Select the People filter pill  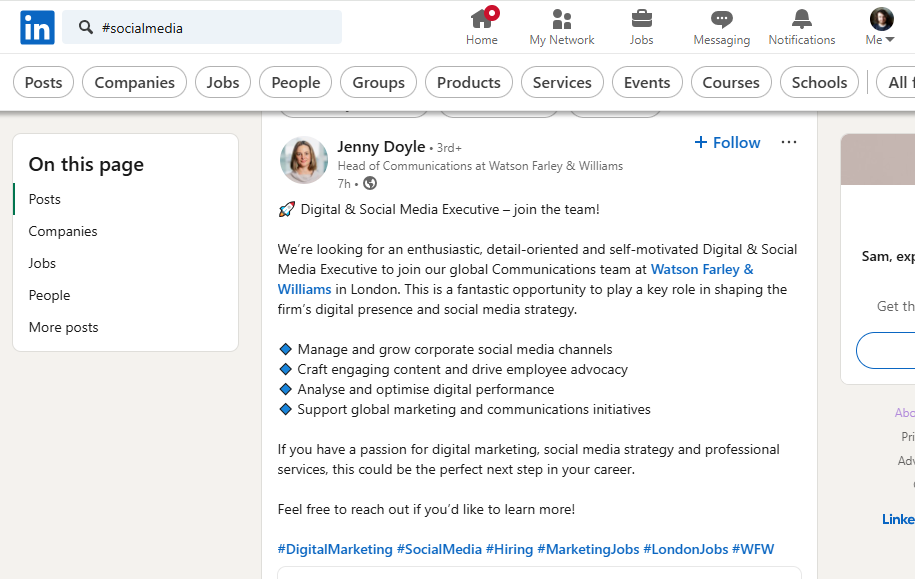click(295, 82)
